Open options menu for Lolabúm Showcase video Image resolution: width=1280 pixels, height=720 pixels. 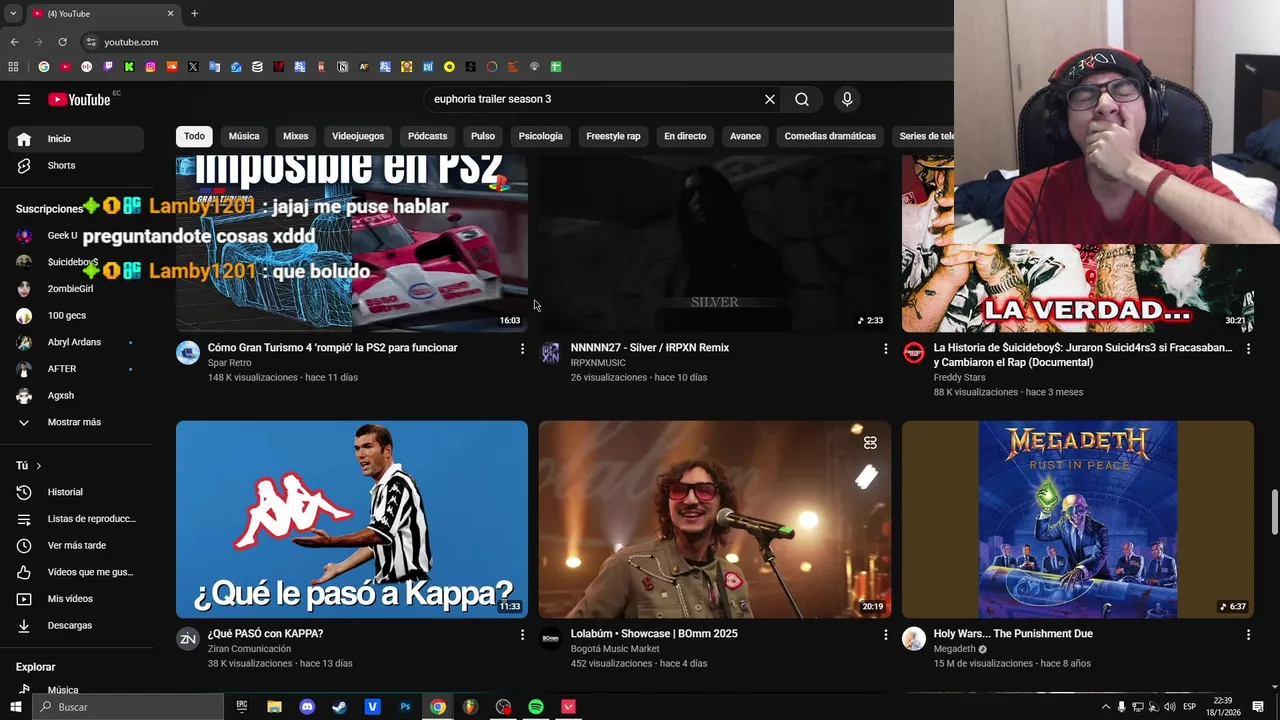(x=885, y=634)
